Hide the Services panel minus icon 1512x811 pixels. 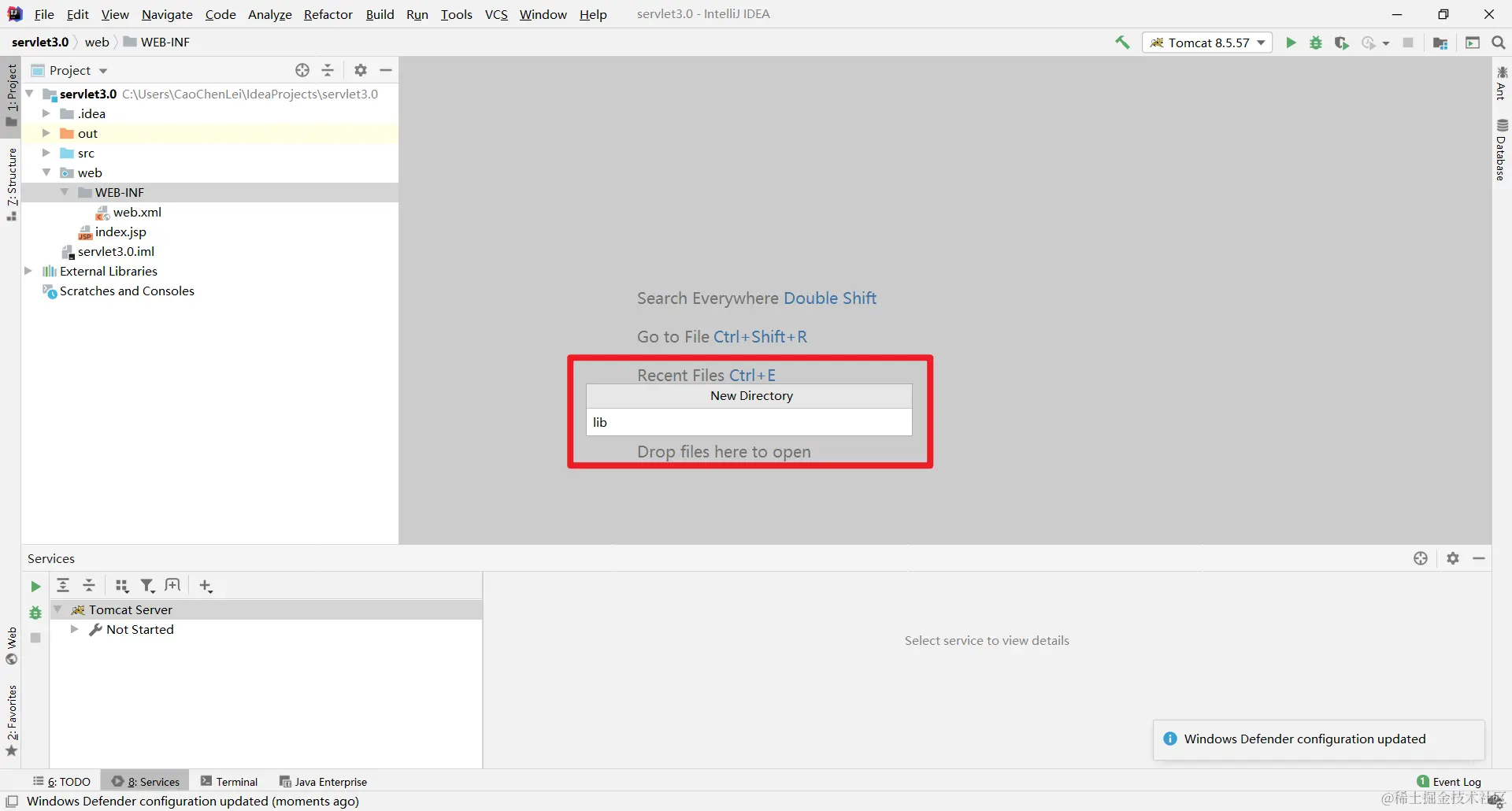pyautogui.click(x=1479, y=558)
